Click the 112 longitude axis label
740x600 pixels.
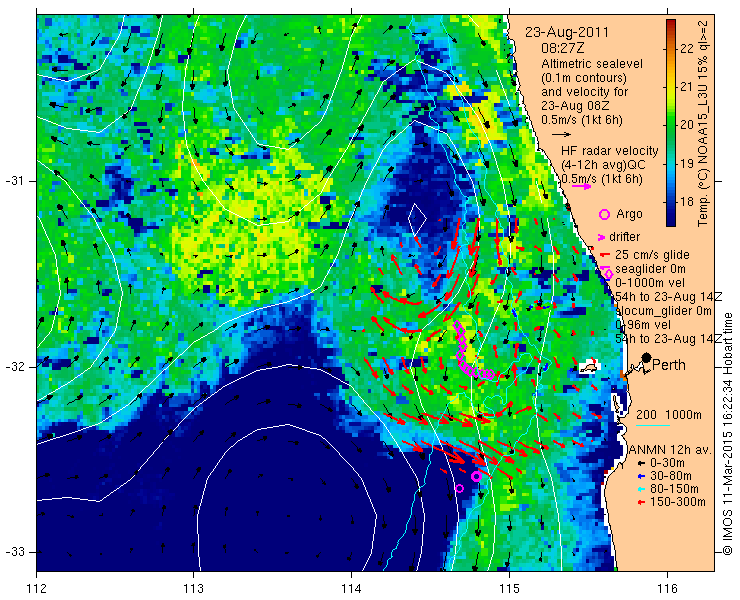pos(36,589)
